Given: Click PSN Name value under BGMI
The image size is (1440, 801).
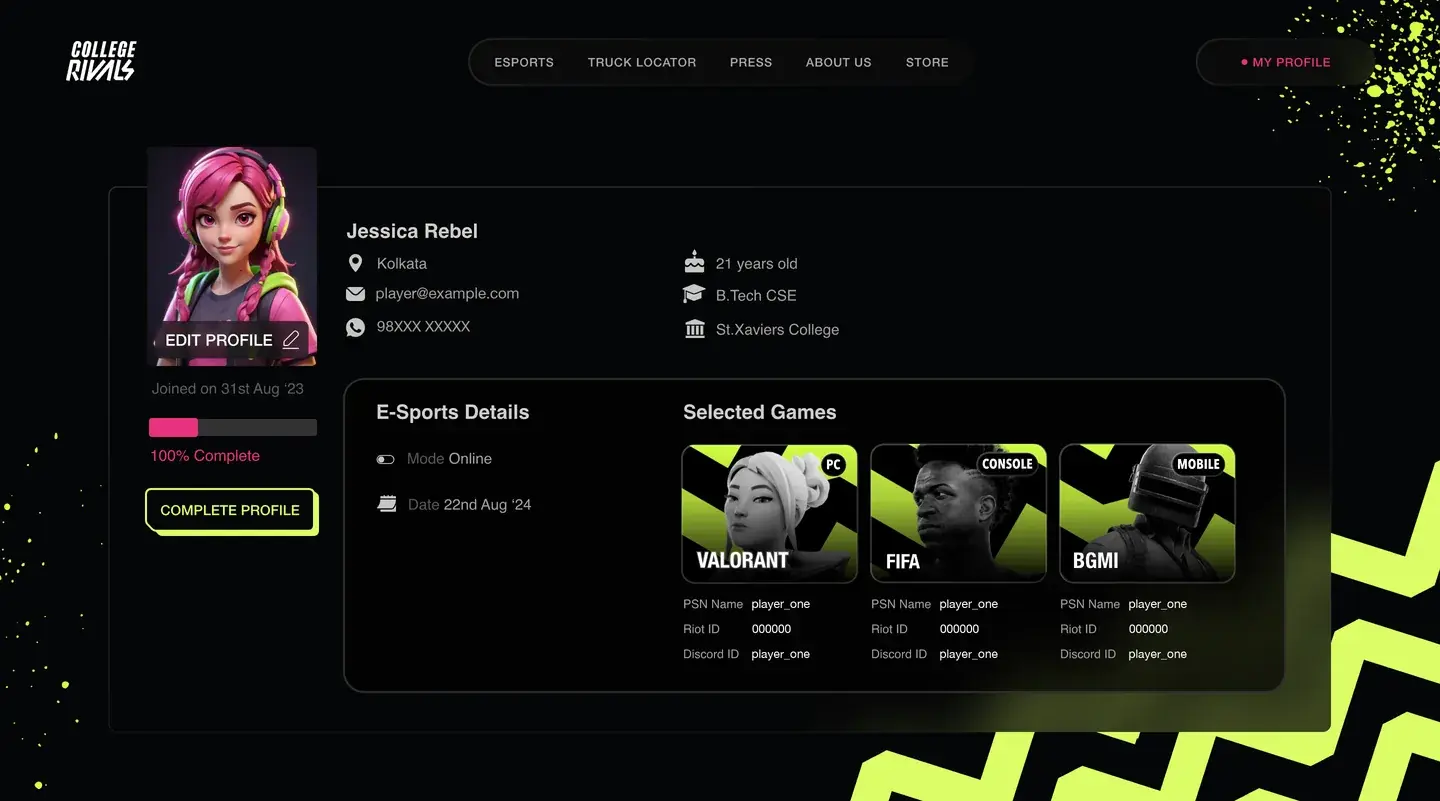Looking at the screenshot, I should pos(1158,604).
